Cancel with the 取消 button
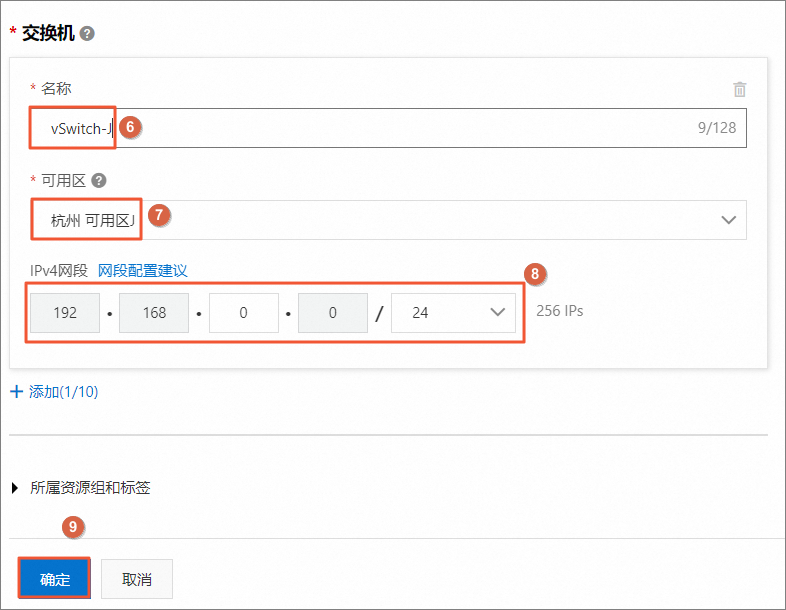 tap(137, 579)
